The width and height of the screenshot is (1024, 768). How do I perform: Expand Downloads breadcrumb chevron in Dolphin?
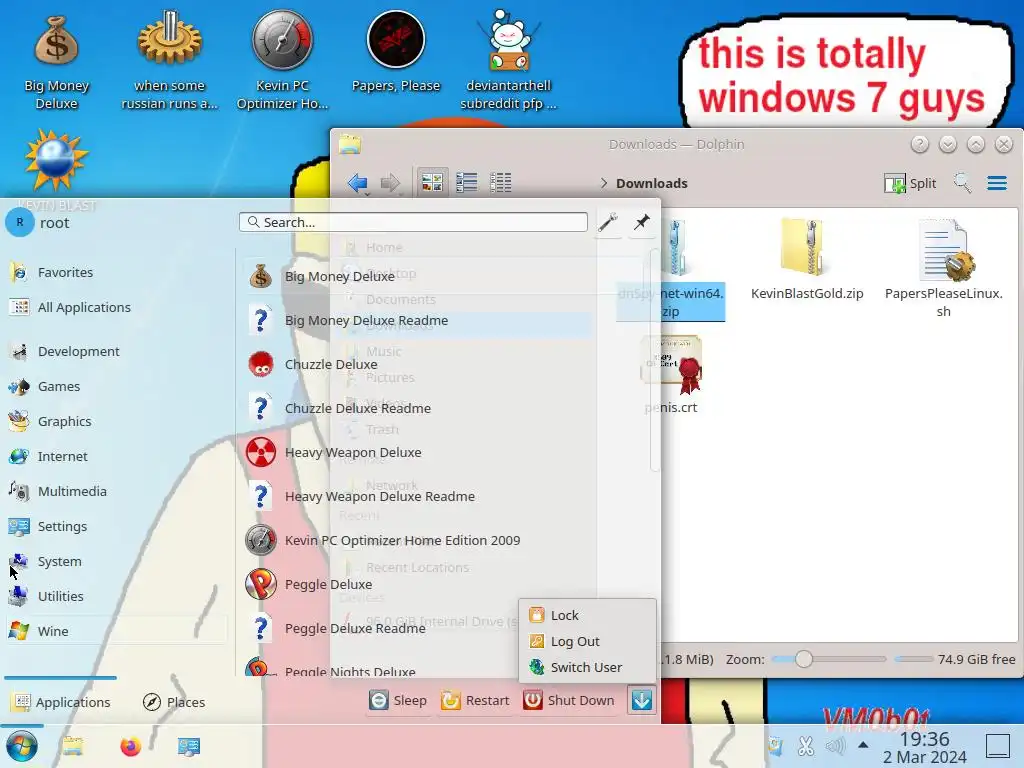pyautogui.click(x=603, y=184)
